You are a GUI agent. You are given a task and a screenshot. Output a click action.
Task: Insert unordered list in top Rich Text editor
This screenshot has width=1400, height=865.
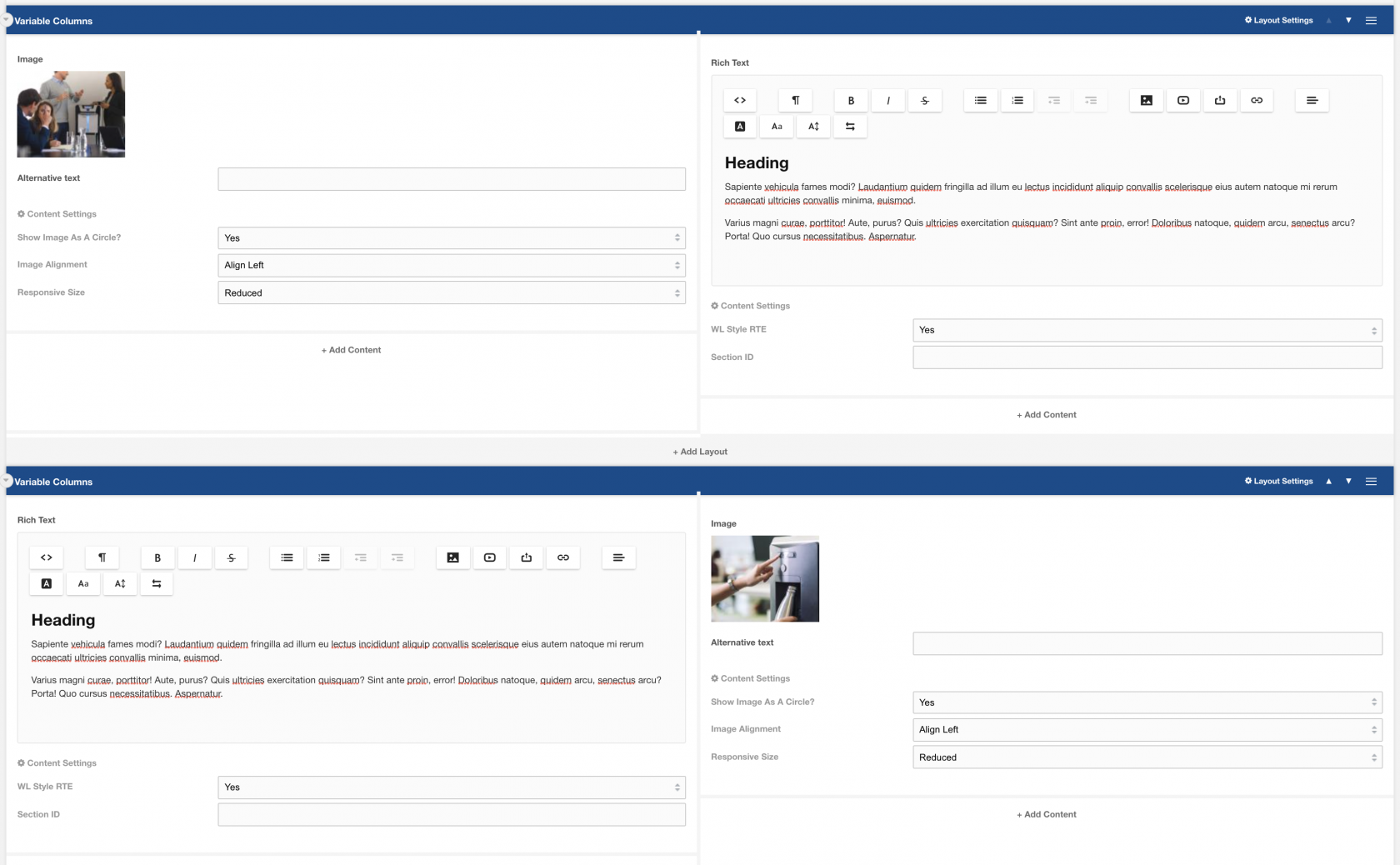[980, 100]
